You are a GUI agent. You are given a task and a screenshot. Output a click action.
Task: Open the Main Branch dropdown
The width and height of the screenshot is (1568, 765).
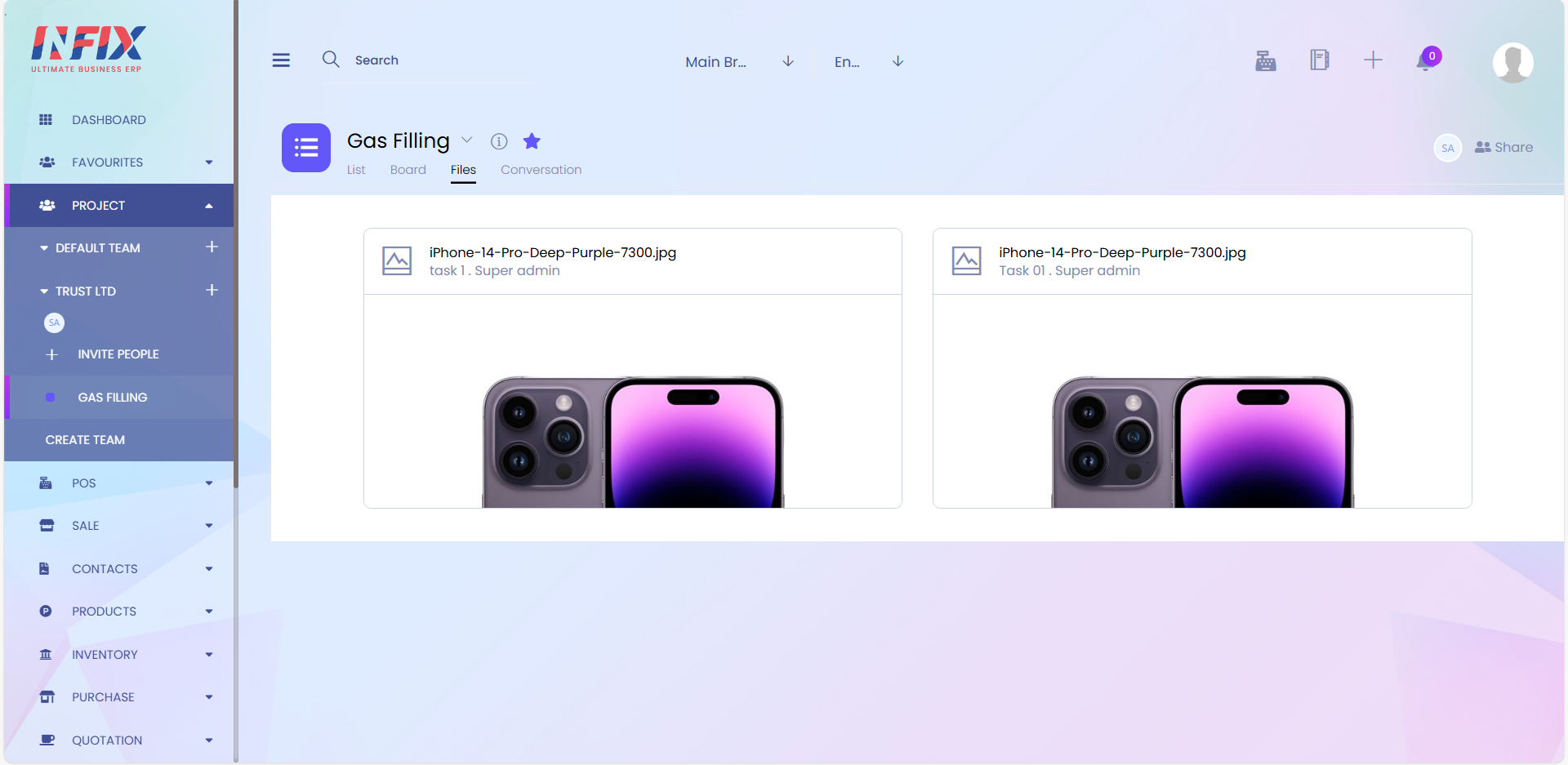coord(740,62)
